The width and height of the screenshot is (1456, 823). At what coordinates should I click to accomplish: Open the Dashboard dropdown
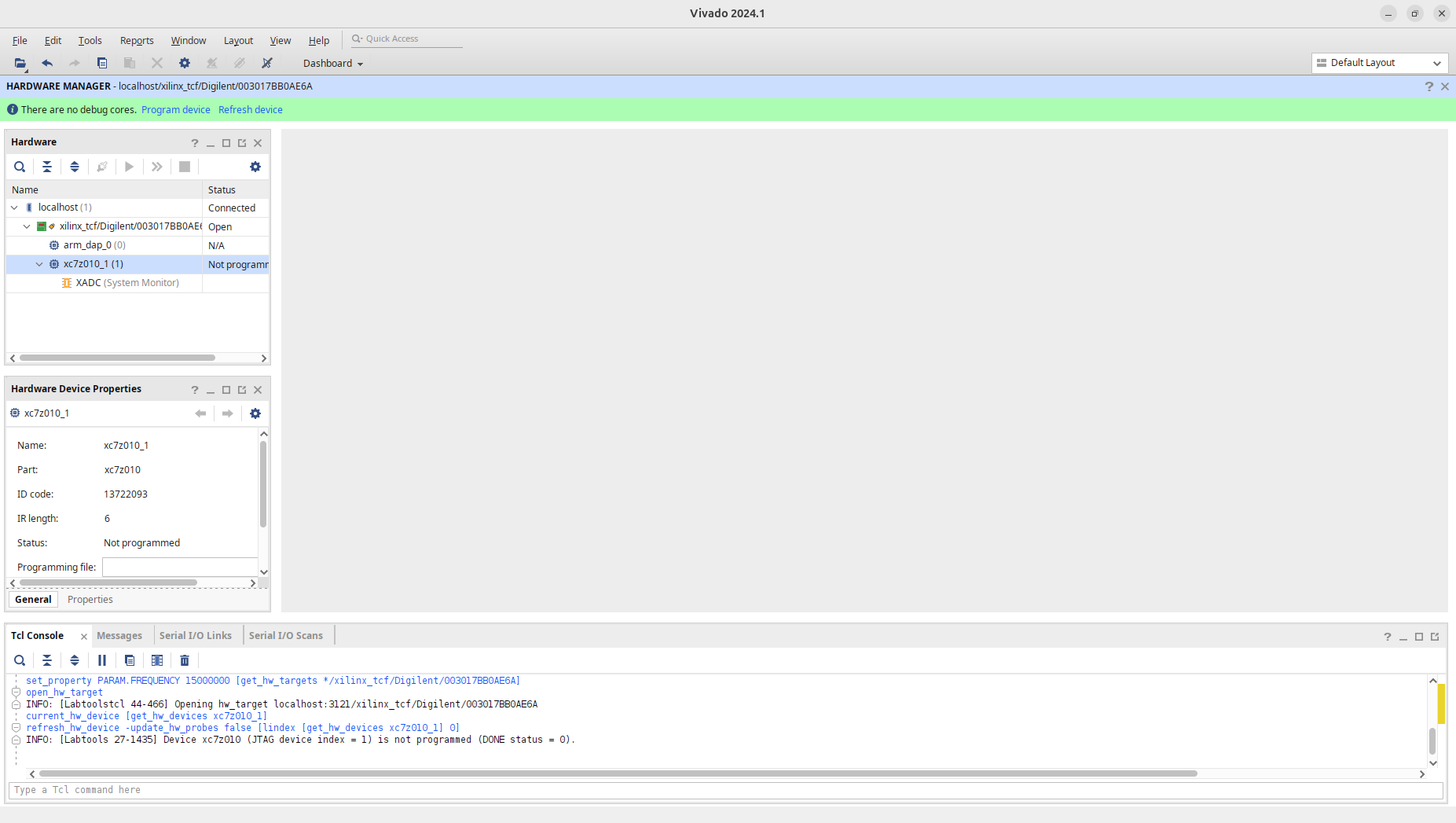coord(333,64)
